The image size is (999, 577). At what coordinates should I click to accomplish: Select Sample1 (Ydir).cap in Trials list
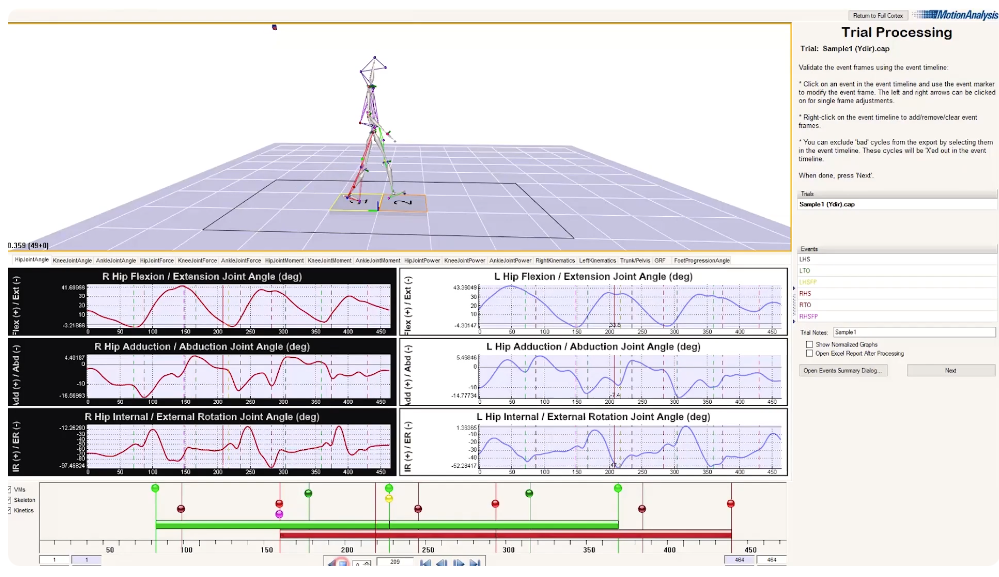coord(833,204)
